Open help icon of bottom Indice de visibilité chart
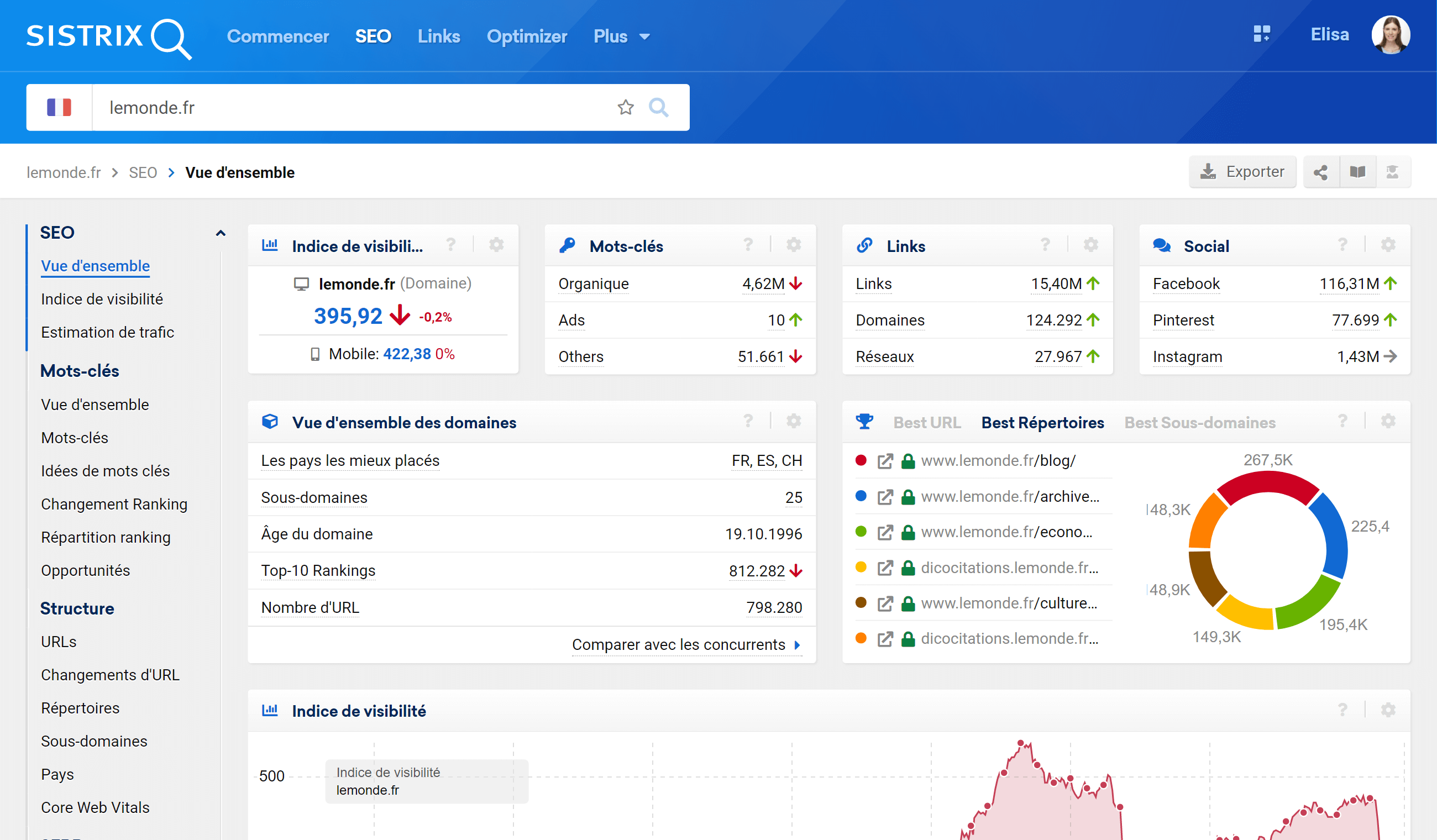 [1343, 710]
